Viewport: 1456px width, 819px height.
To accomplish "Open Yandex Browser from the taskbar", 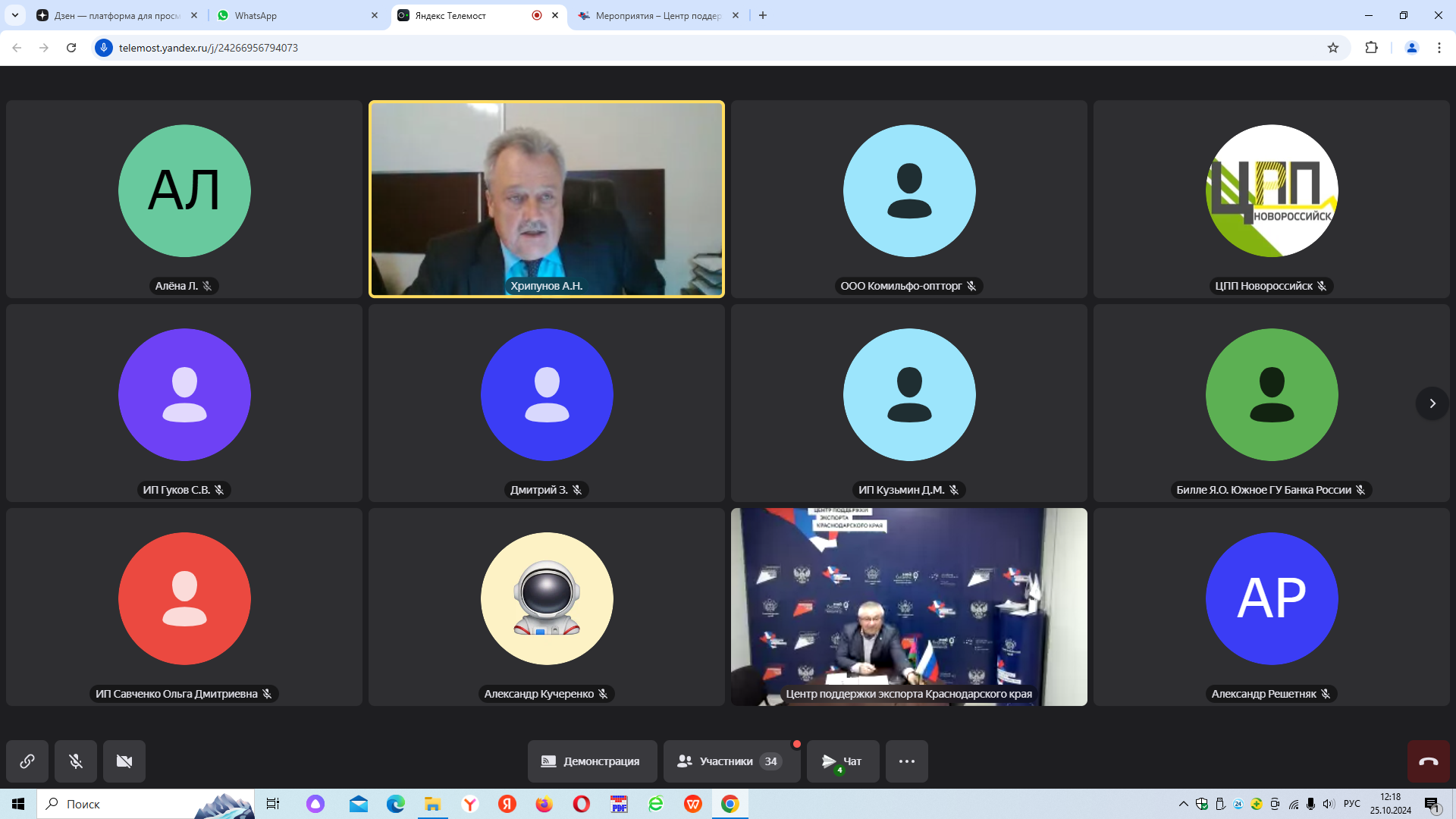I will click(470, 804).
